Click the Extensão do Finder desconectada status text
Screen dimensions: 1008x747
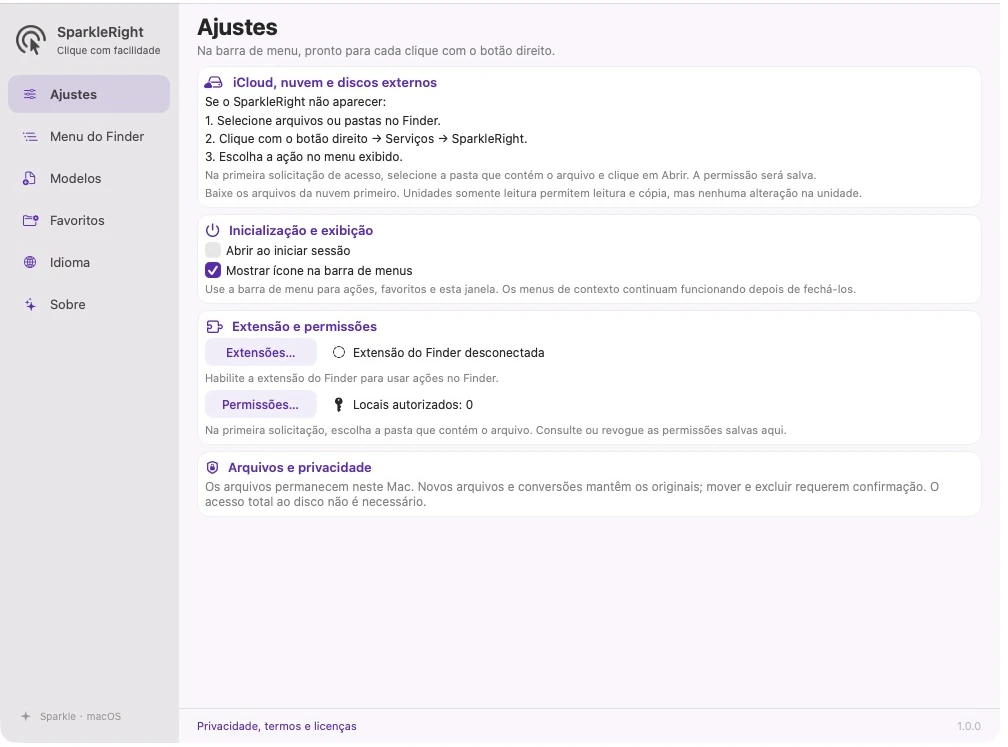449,352
